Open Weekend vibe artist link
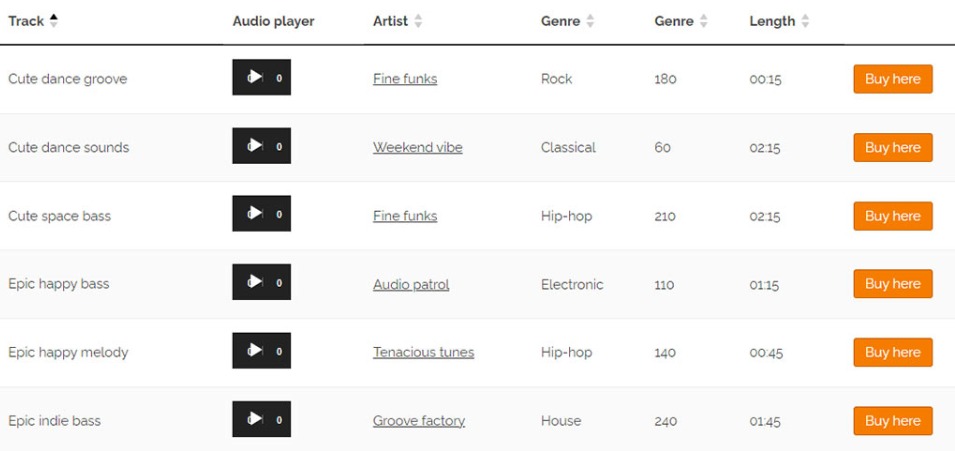This screenshot has width=955, height=451. tap(417, 147)
